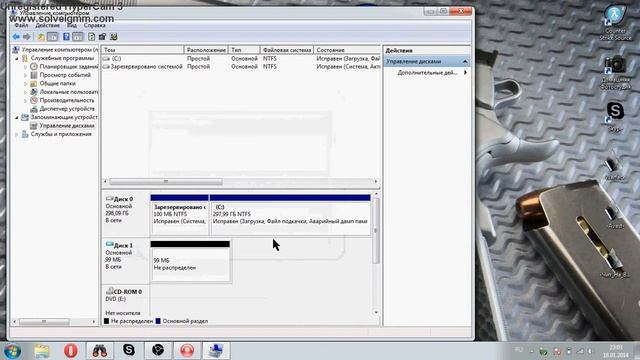The height and width of the screenshot is (360, 640).
Task: Click the Расположение column header
Action: (x=206, y=50)
